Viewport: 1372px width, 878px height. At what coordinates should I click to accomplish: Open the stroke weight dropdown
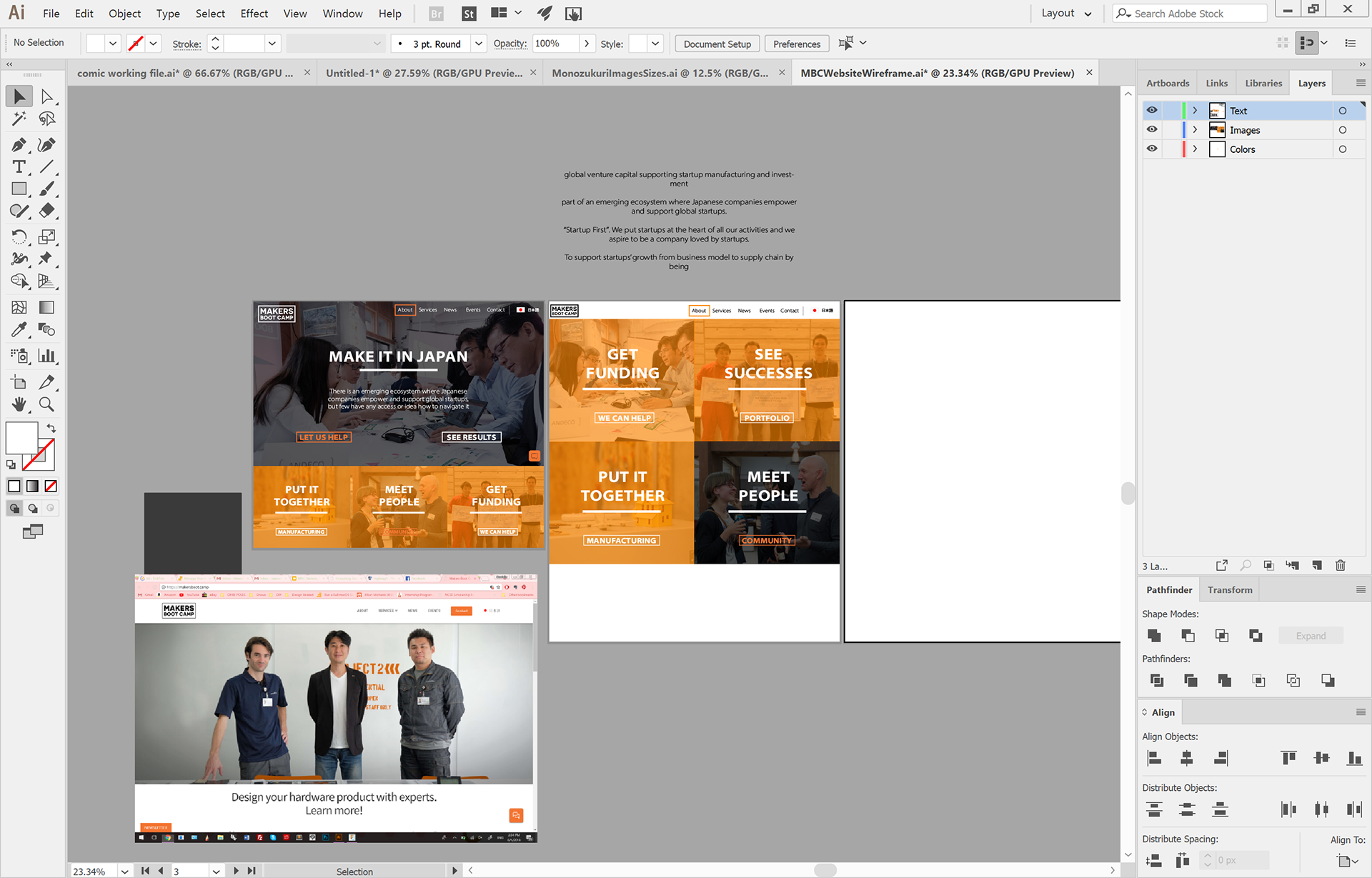pos(272,44)
